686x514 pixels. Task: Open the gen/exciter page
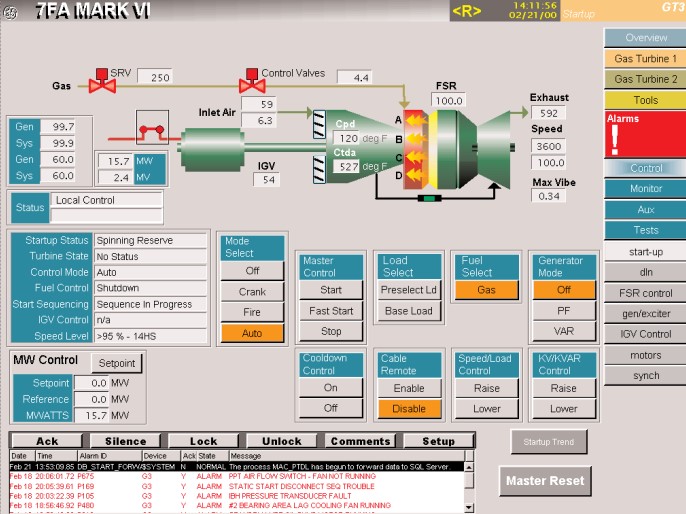point(645,314)
